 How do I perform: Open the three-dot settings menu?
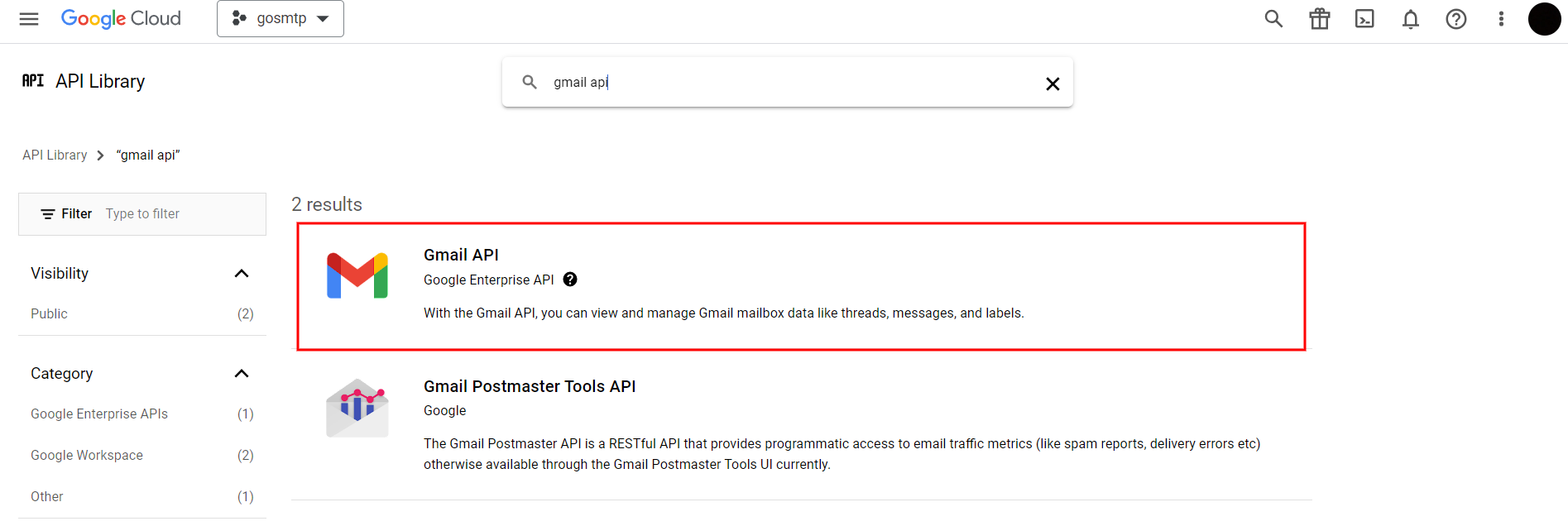click(x=1501, y=19)
